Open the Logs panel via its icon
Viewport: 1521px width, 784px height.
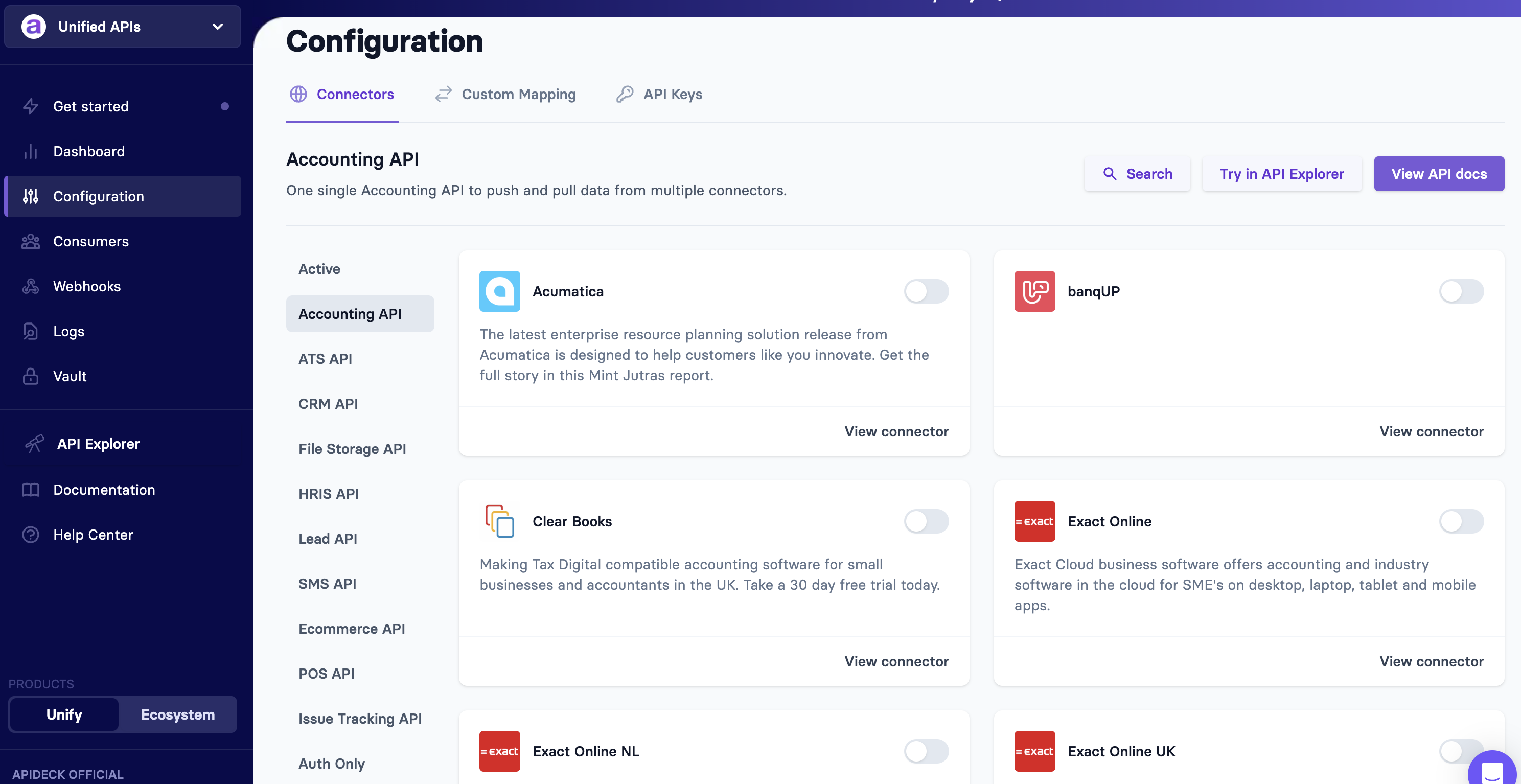point(31,331)
